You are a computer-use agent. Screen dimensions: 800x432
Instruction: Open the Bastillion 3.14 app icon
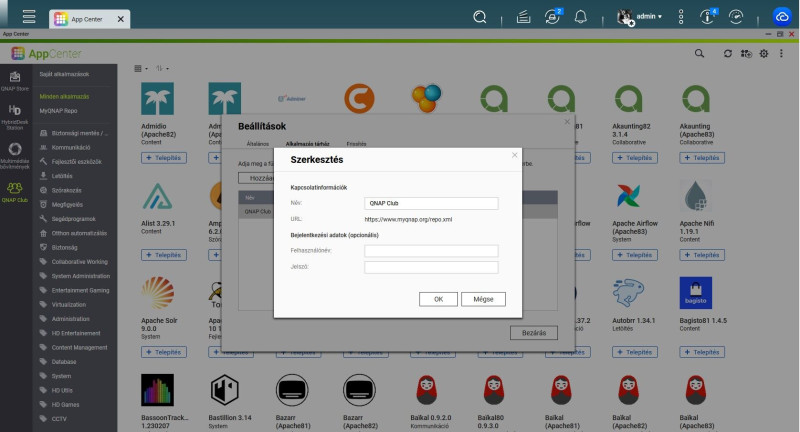click(224, 390)
